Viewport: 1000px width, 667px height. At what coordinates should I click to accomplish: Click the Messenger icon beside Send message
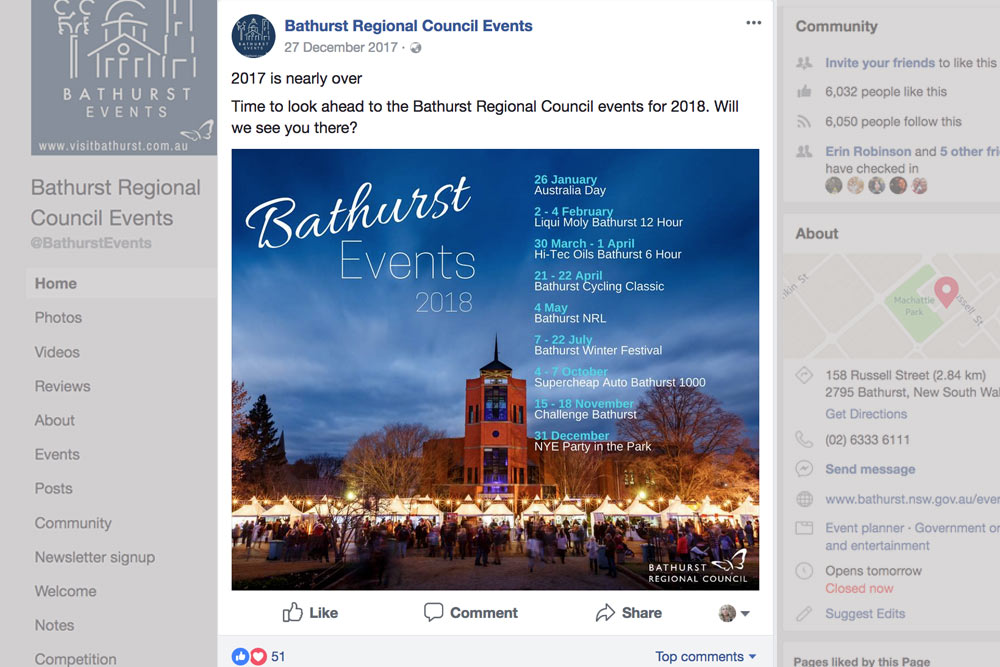[804, 469]
